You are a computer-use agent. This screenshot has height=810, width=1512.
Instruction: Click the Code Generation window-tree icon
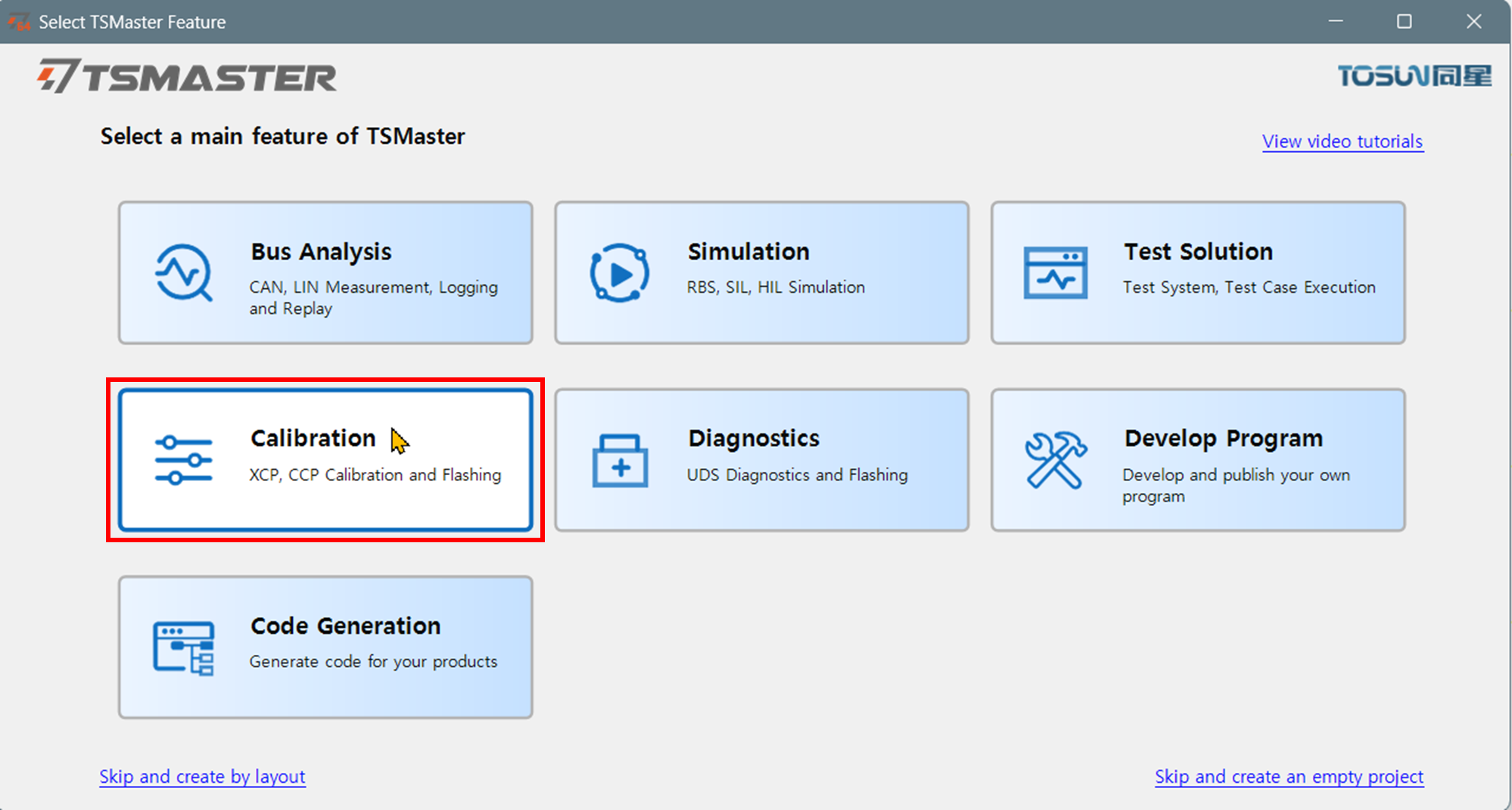pos(184,648)
